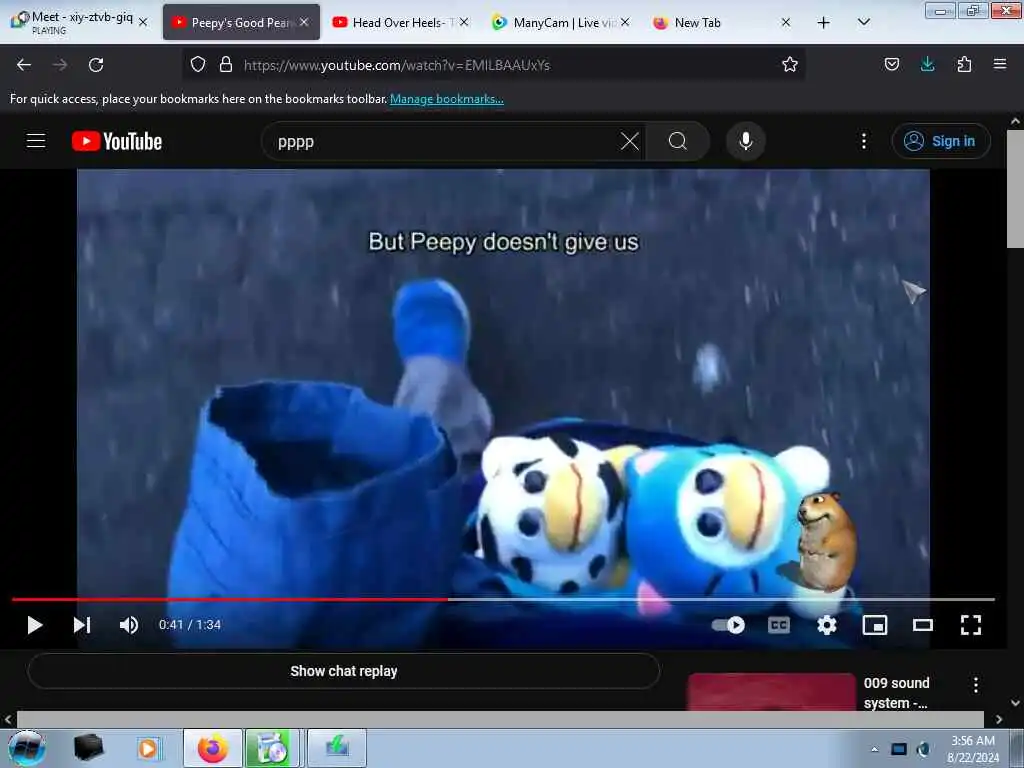Screen dimensions: 1024x768
Task: Open 009 sound system video thumbnail
Action: pyautogui.click(x=771, y=692)
